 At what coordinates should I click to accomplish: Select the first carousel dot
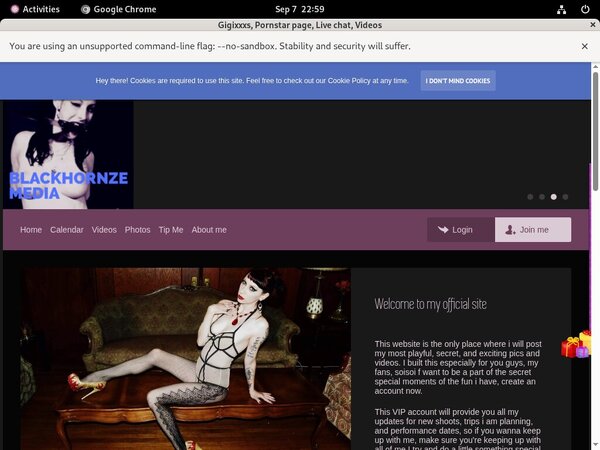click(x=529, y=197)
